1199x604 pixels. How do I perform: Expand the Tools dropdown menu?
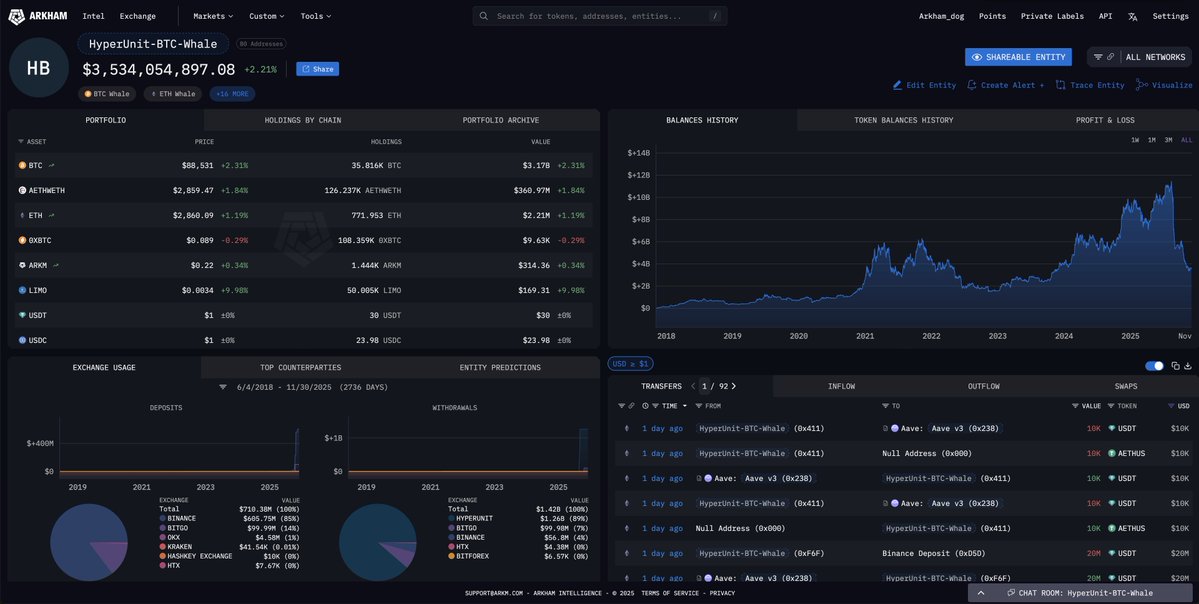tap(315, 16)
